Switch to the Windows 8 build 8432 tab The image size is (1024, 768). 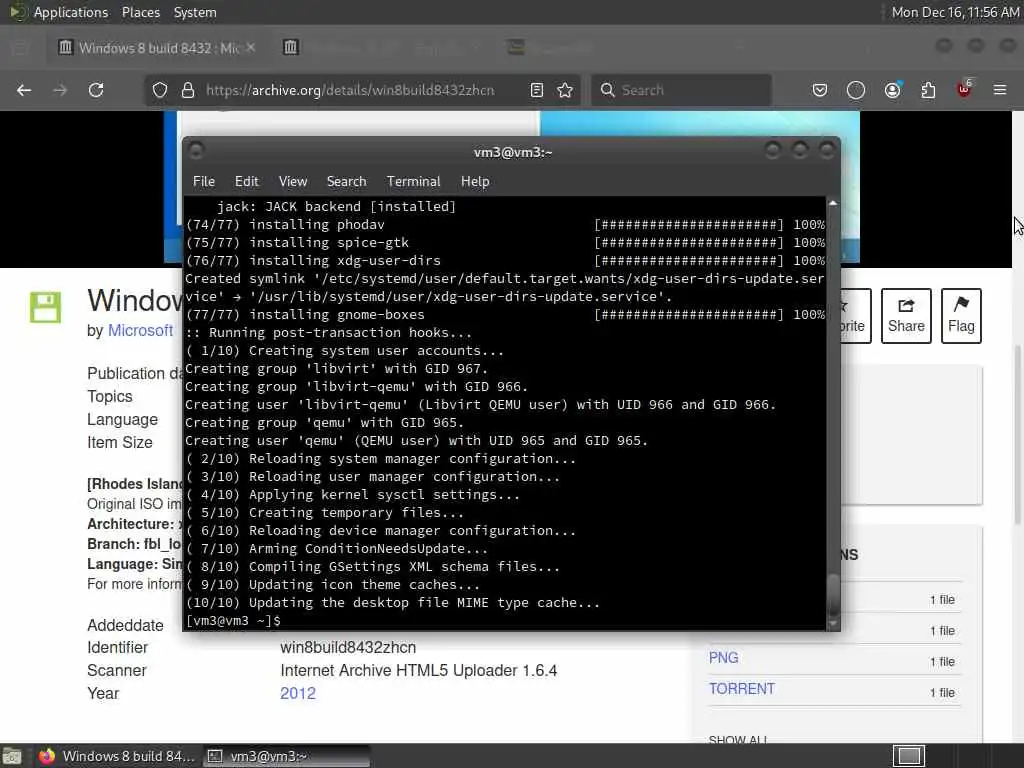tap(157, 48)
